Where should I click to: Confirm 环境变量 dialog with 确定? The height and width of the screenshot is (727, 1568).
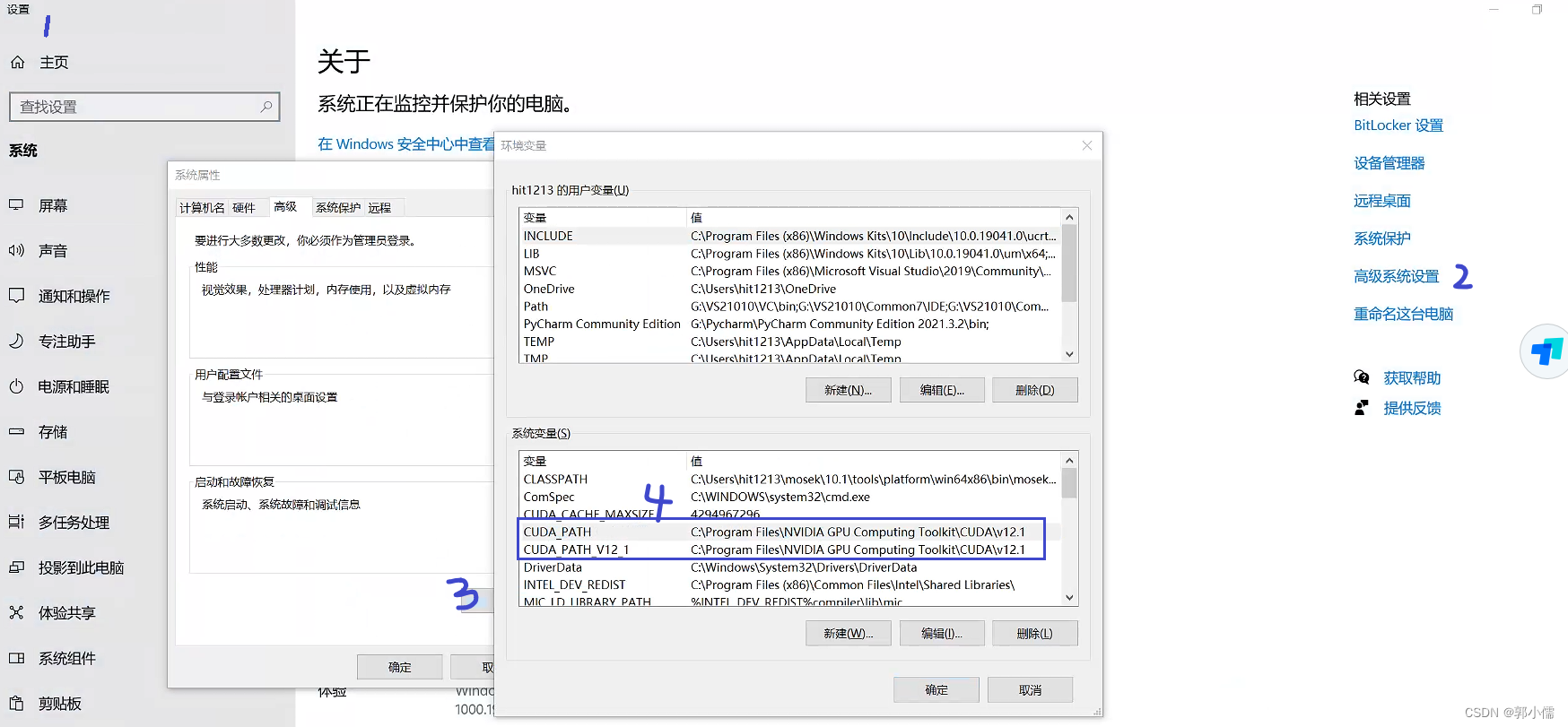tap(936, 689)
